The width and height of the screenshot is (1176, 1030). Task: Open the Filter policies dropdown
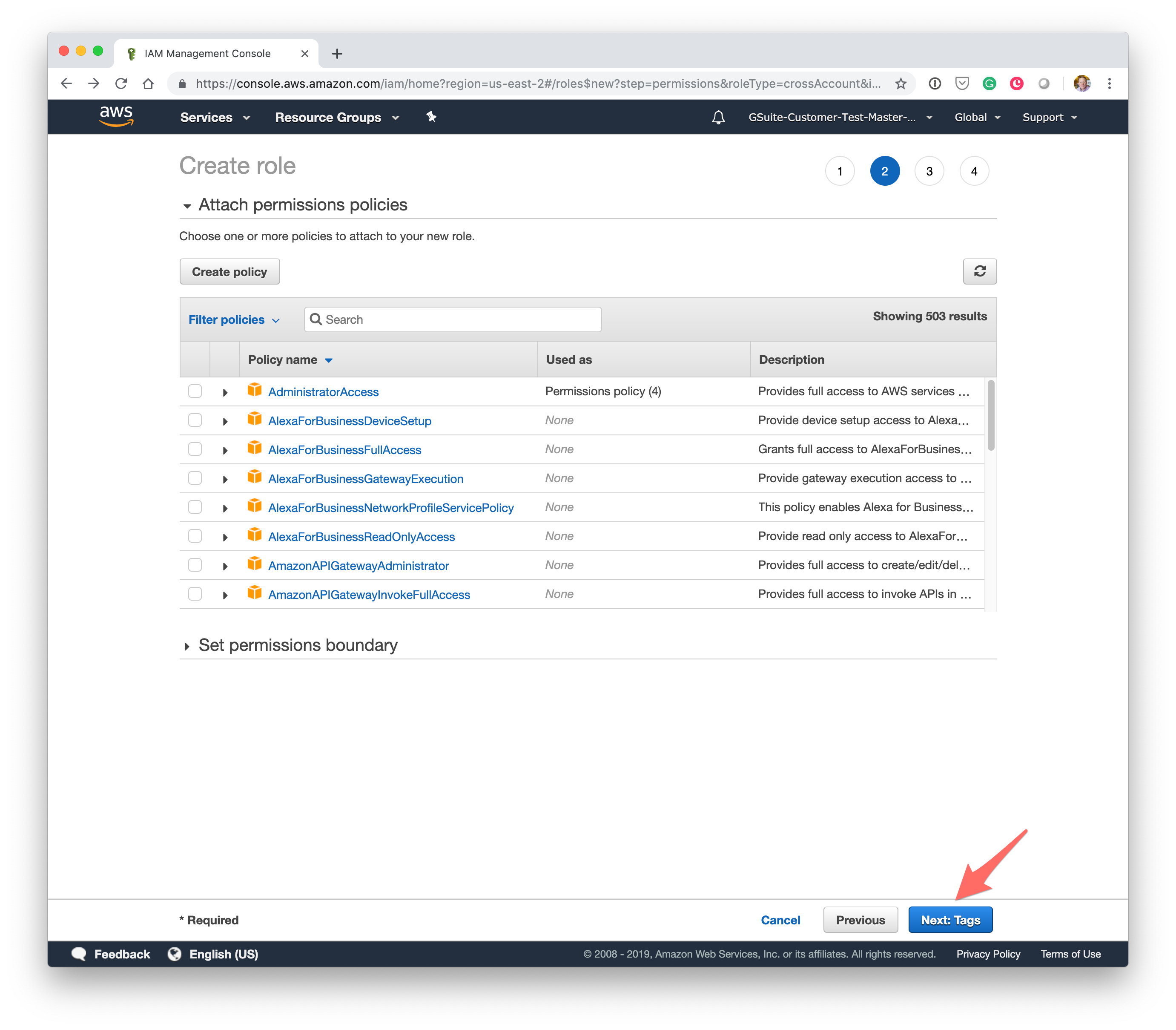point(234,319)
